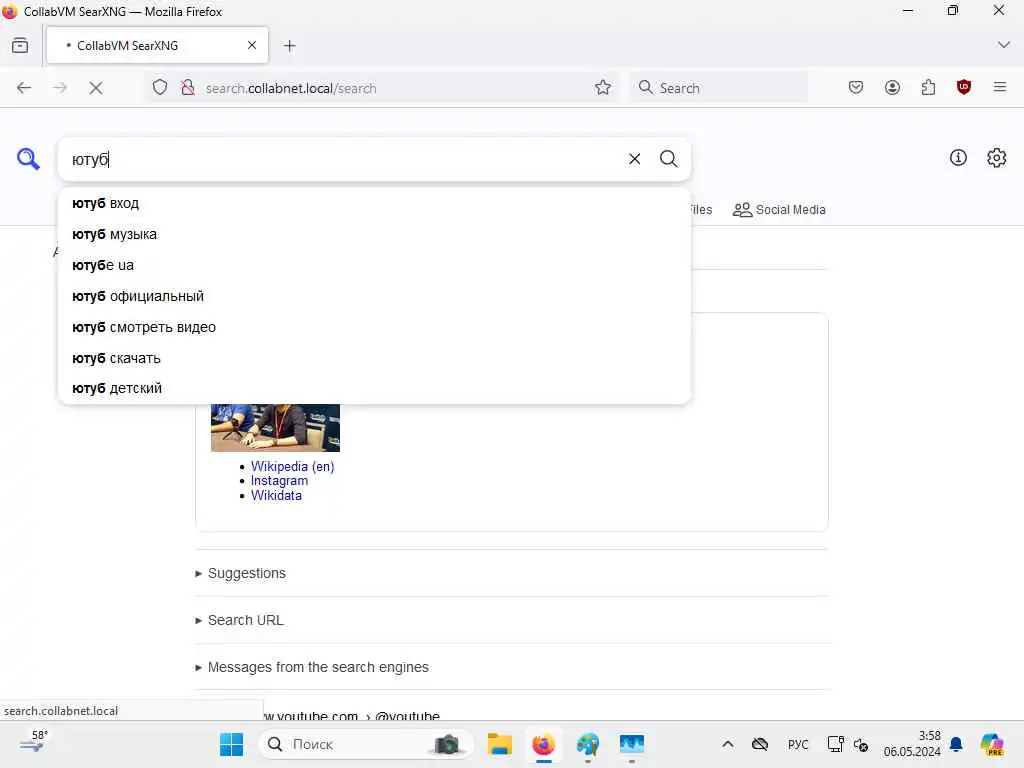Show hidden tray icons chevron
The height and width of the screenshot is (768, 1024).
[728, 744]
